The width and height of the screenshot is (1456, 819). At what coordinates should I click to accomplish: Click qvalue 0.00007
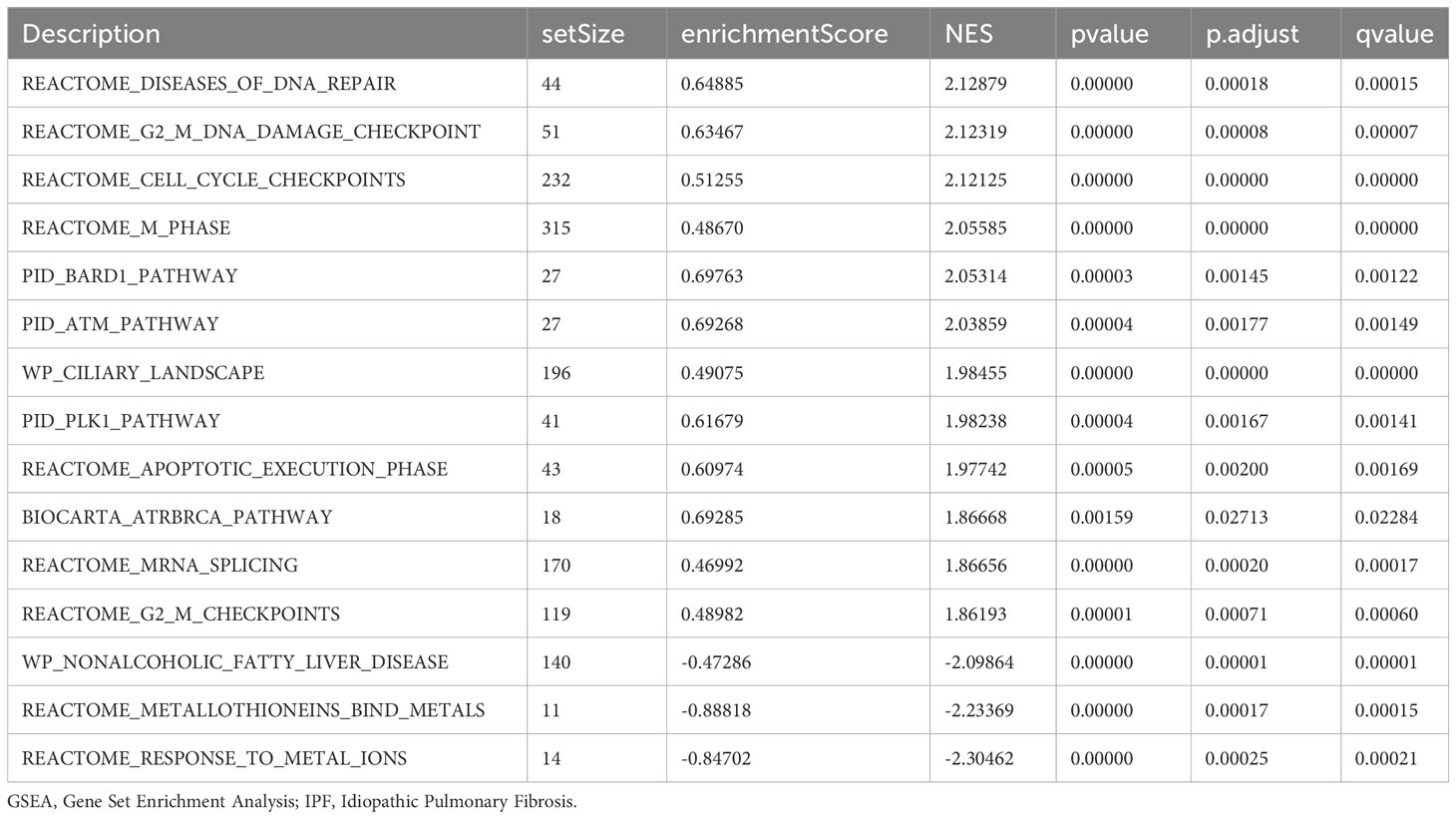click(x=1386, y=132)
